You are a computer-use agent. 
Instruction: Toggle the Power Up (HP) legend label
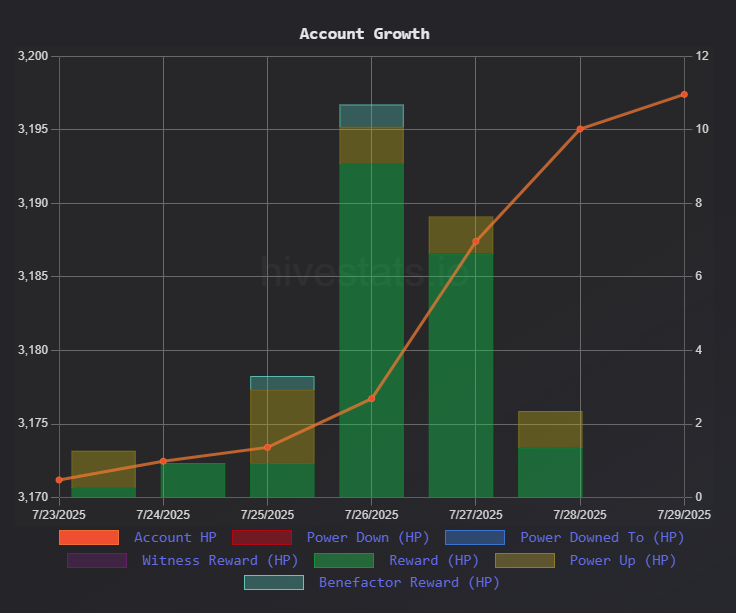click(623, 560)
